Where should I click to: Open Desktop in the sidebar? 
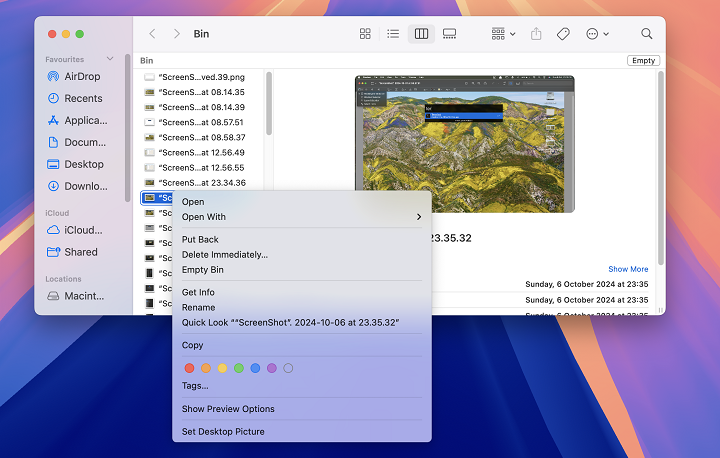pos(77,164)
